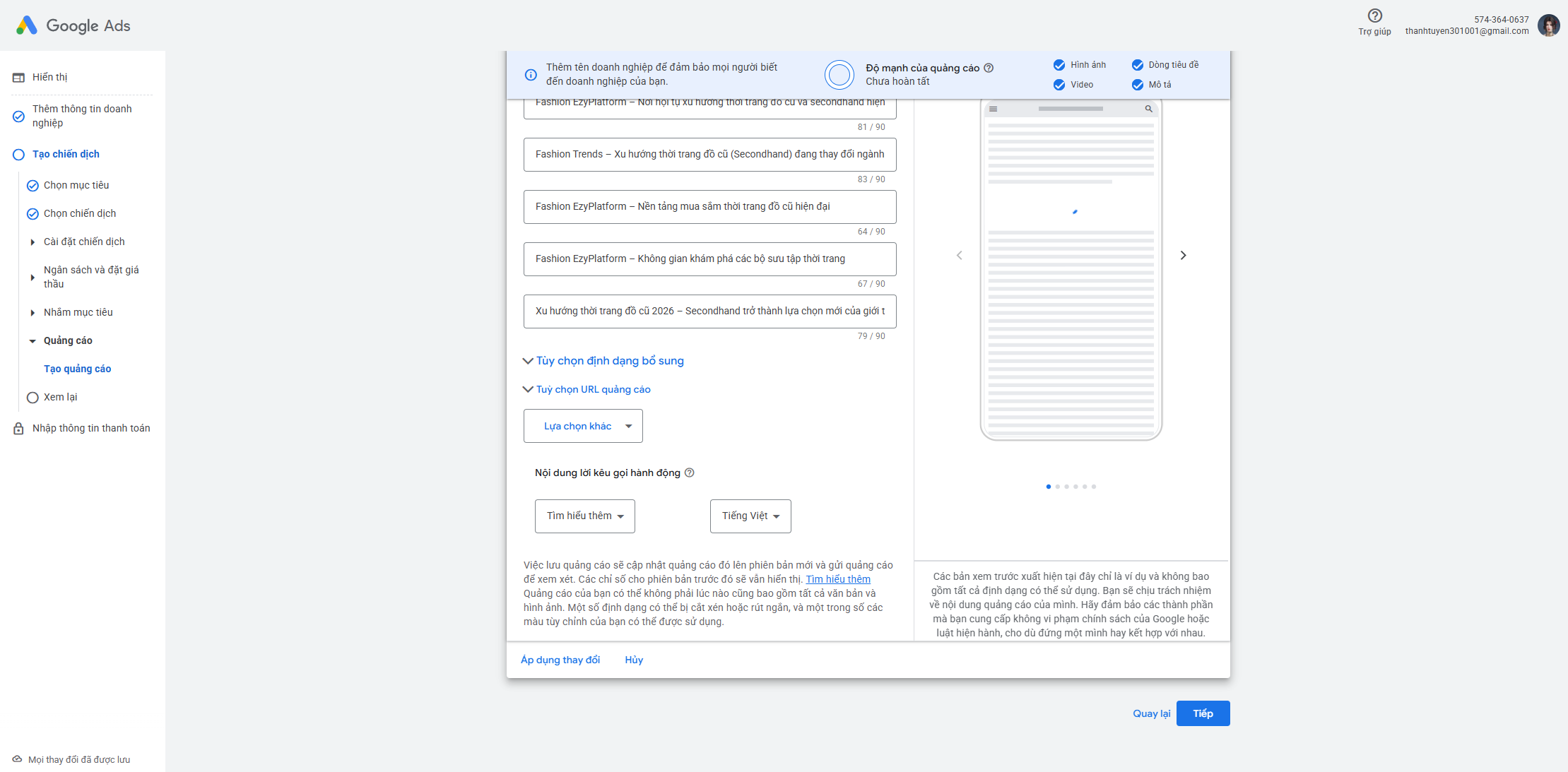Click the phone ad preview mockup
The height and width of the screenshot is (772, 1568).
click(x=1071, y=270)
